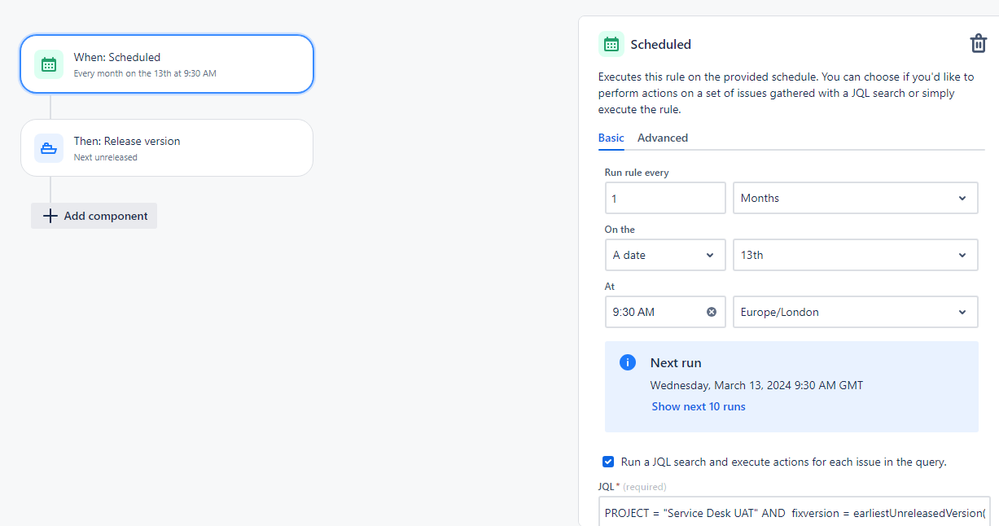Click the Show next 10 runs link

click(698, 406)
